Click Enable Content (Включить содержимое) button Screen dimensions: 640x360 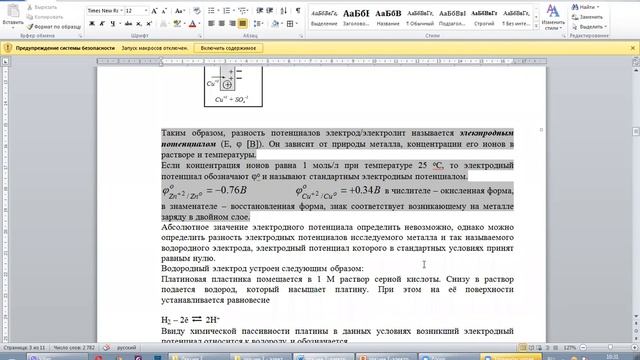[x=228, y=48]
